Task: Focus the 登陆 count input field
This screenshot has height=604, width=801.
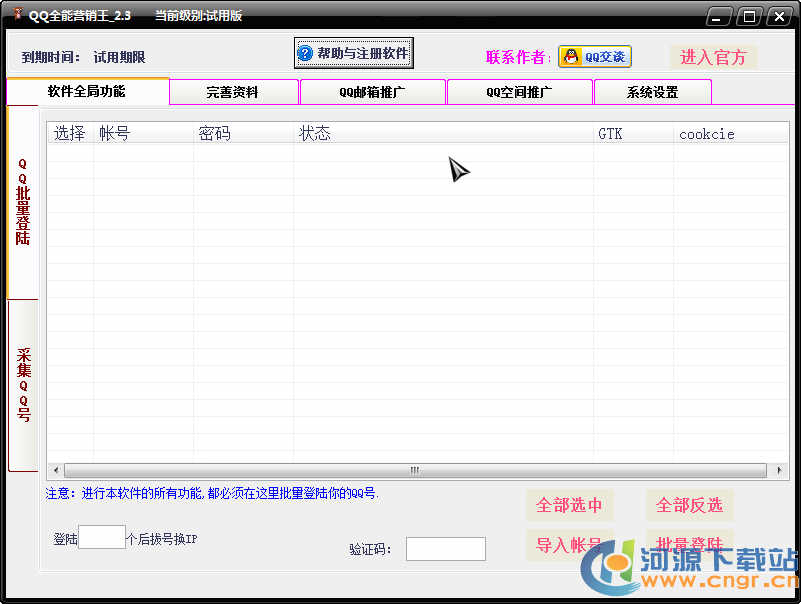Action: [x=102, y=537]
